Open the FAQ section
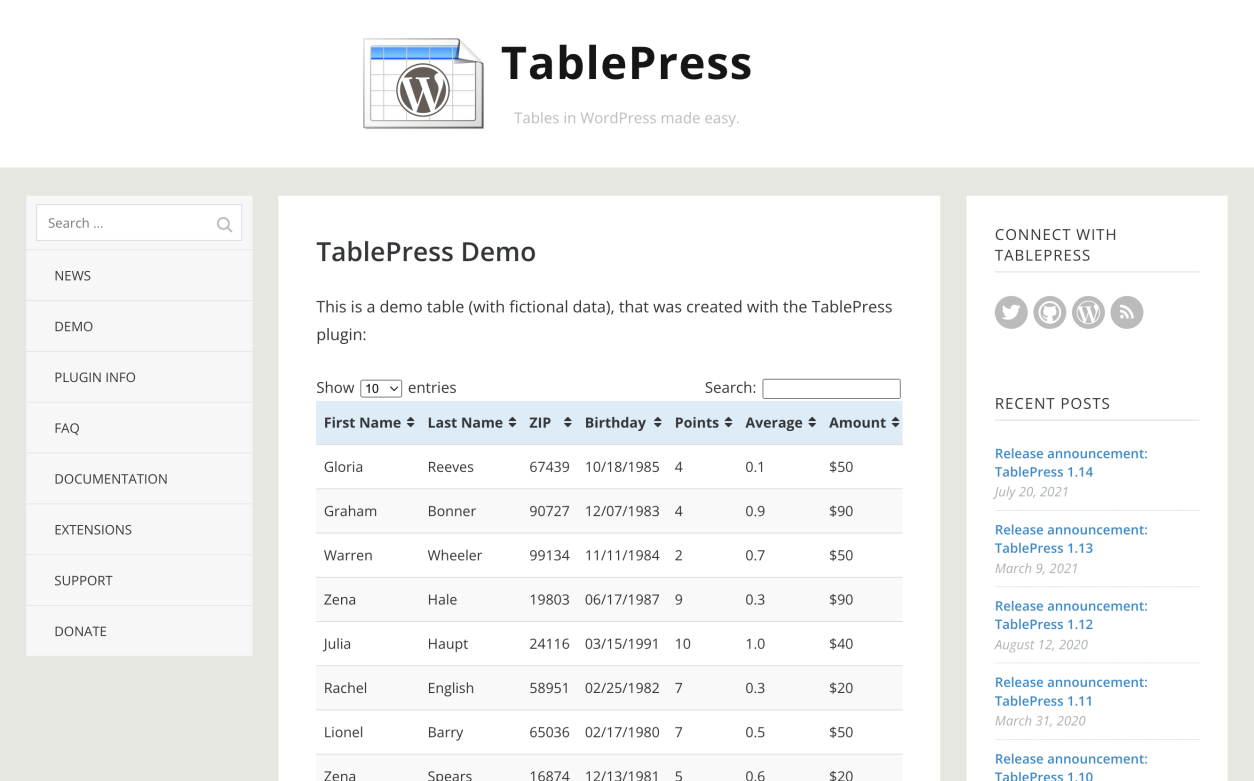Image resolution: width=1254 pixels, height=781 pixels. click(67, 427)
